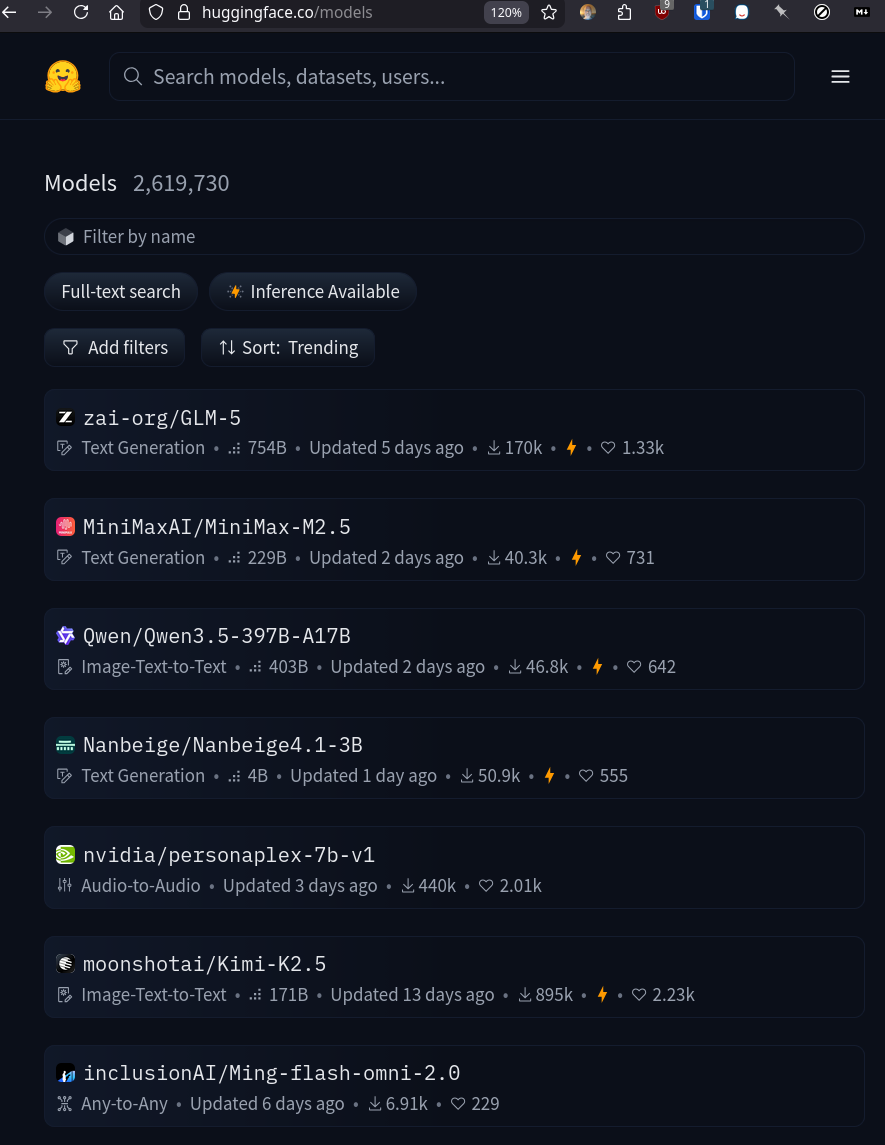
Task: Click the Hugging Face logo
Action: point(63,77)
